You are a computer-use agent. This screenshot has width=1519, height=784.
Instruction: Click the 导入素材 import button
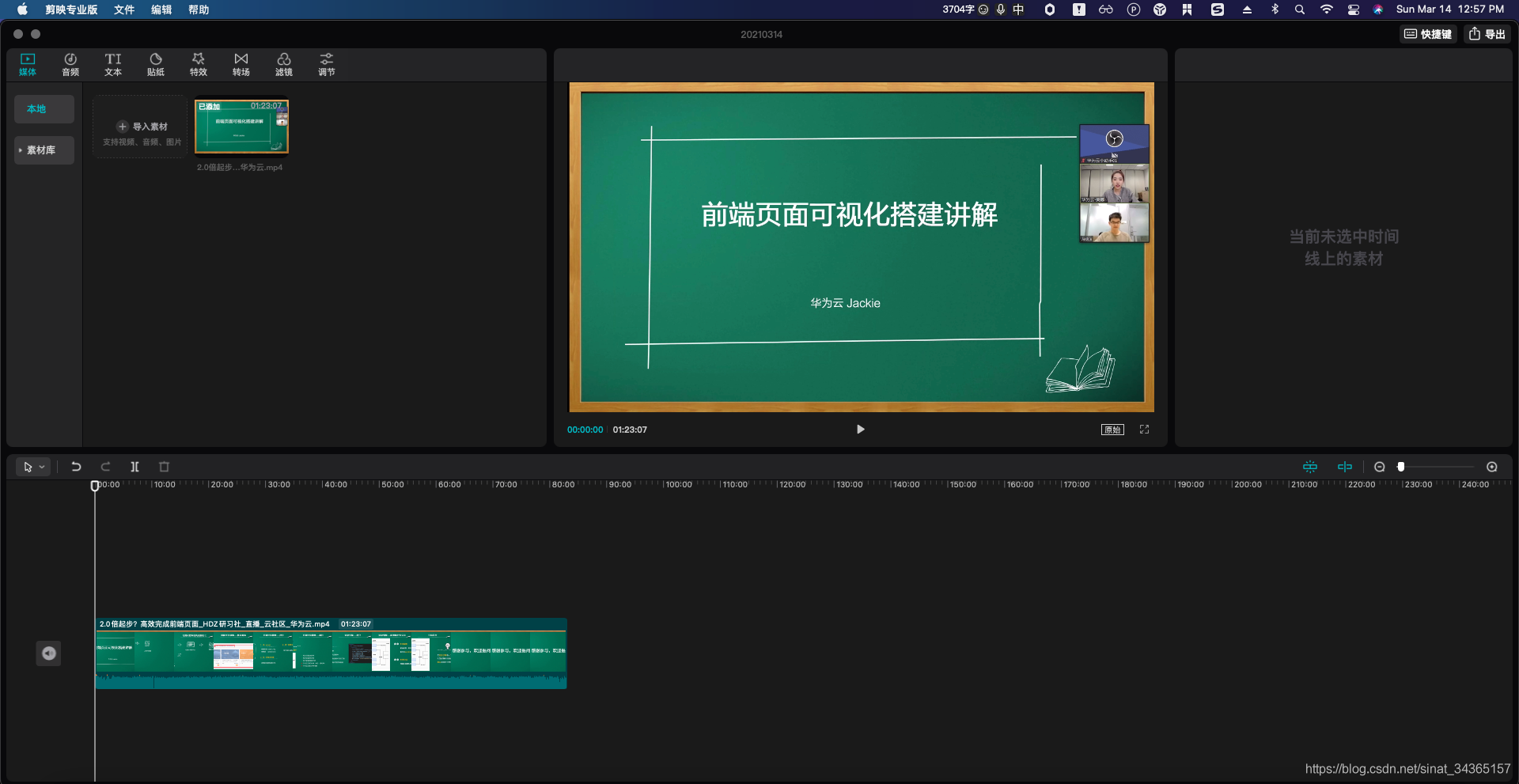[x=139, y=127]
